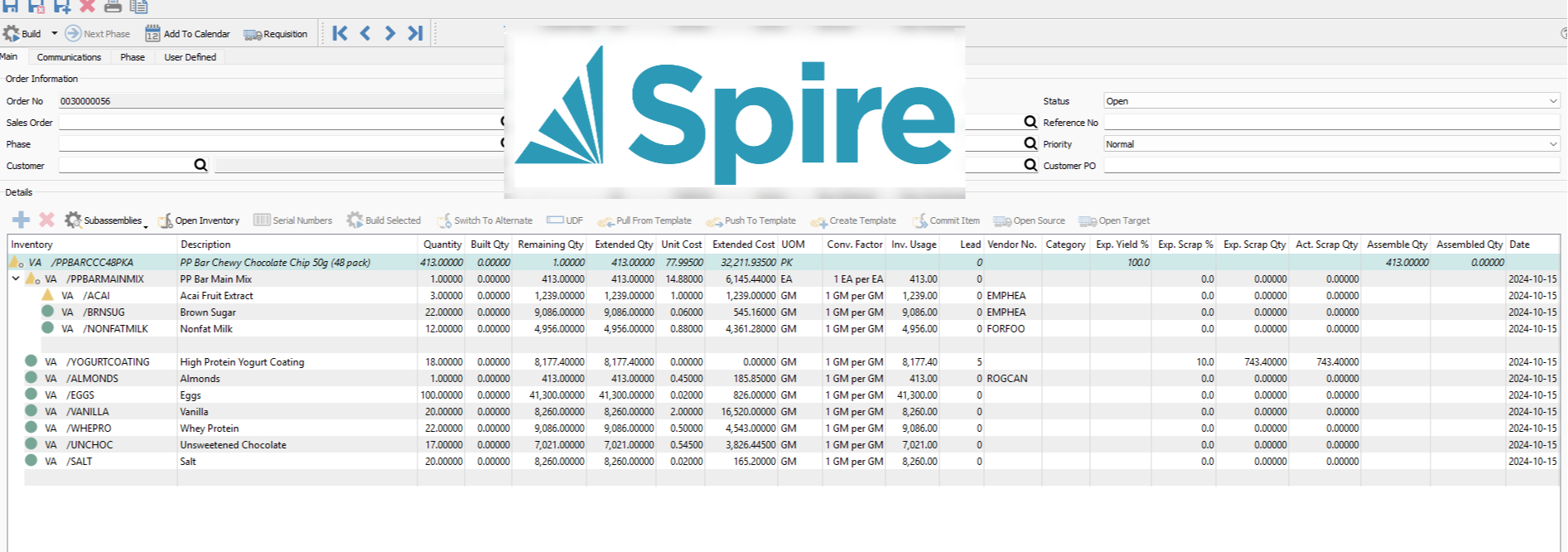The width and height of the screenshot is (1568, 552).
Task: Switch to the Communications tab
Action: (x=69, y=57)
